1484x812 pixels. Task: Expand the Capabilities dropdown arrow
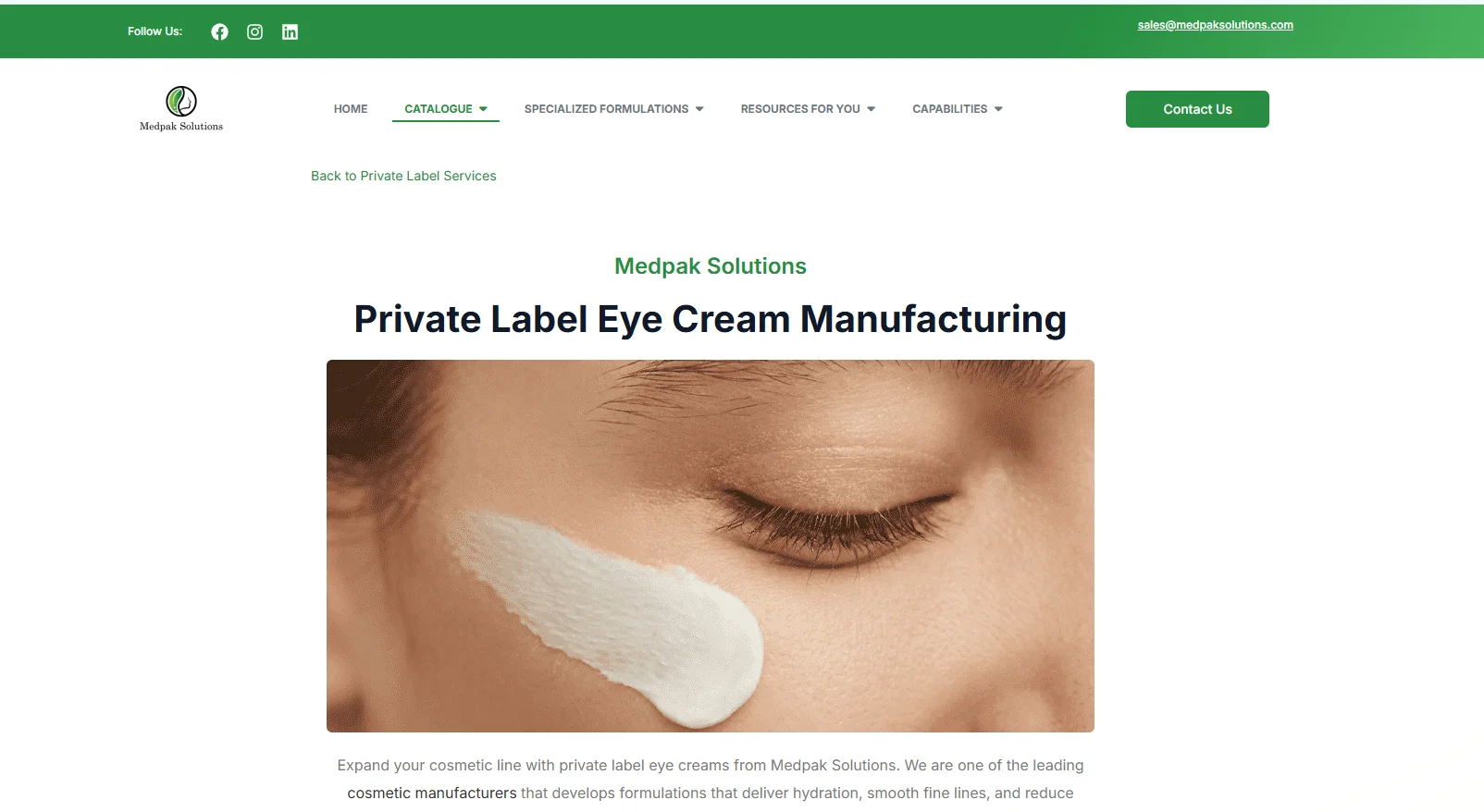click(998, 109)
